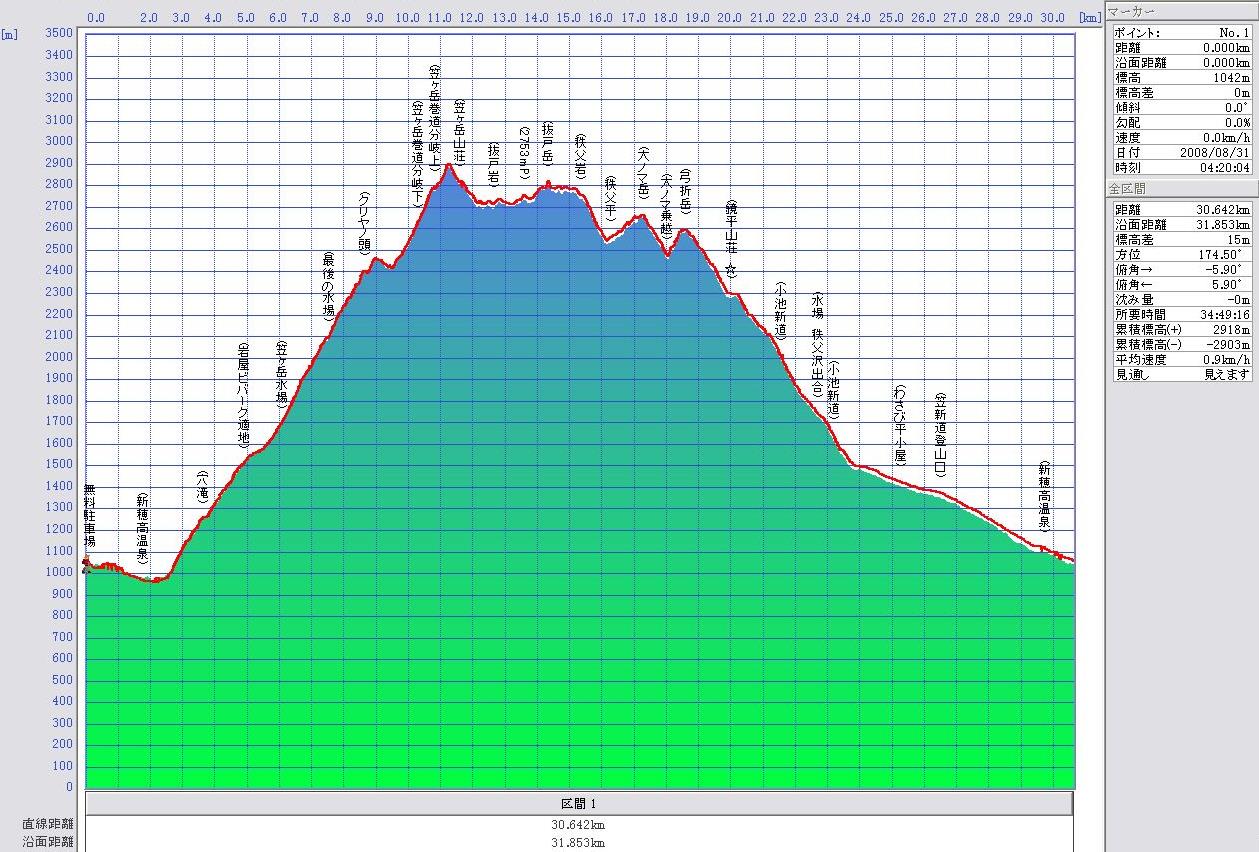Click the 無料駐車場 start point label
Screen dimensions: 1259x852
tap(90, 516)
